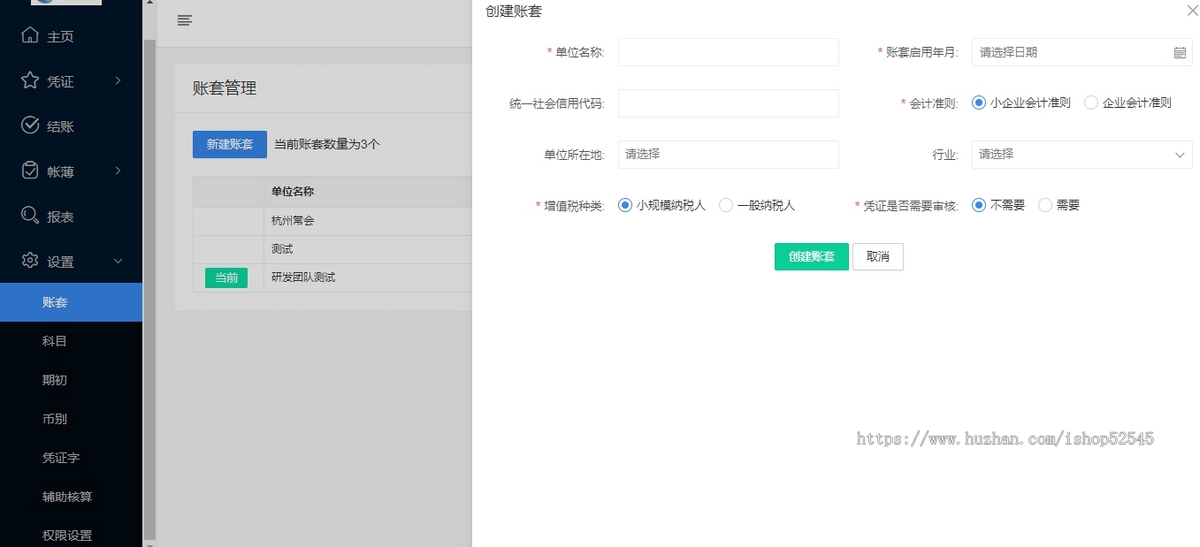
Task: Click the 当前账套数量为3个 text
Action: point(327,144)
